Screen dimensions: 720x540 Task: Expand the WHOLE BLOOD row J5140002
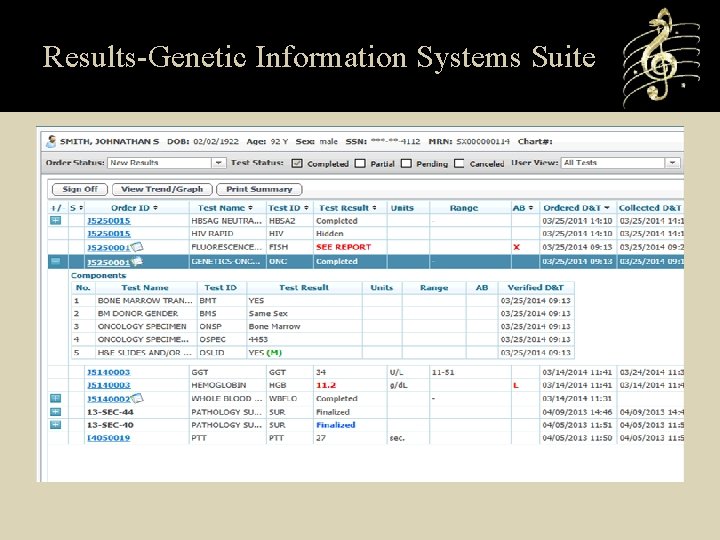tap(56, 398)
